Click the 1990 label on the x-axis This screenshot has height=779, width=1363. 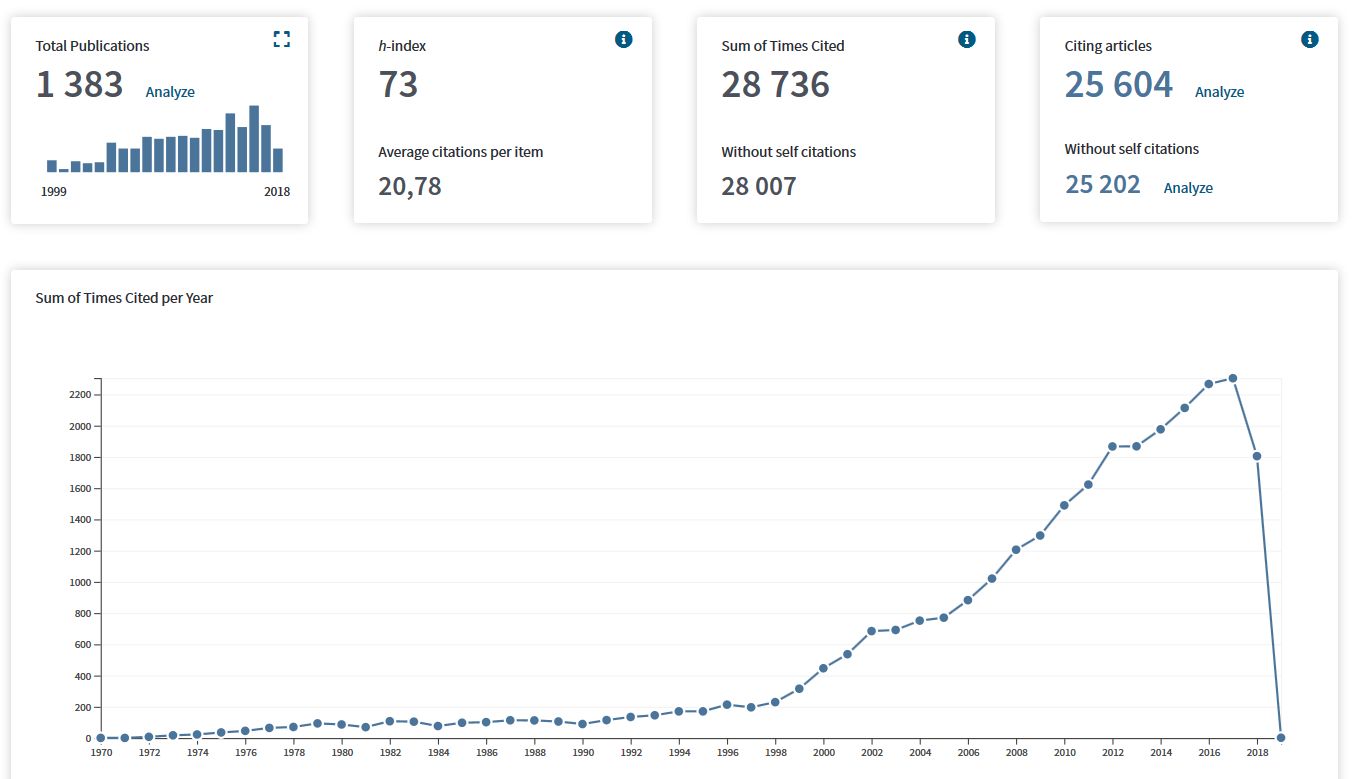coord(582,753)
